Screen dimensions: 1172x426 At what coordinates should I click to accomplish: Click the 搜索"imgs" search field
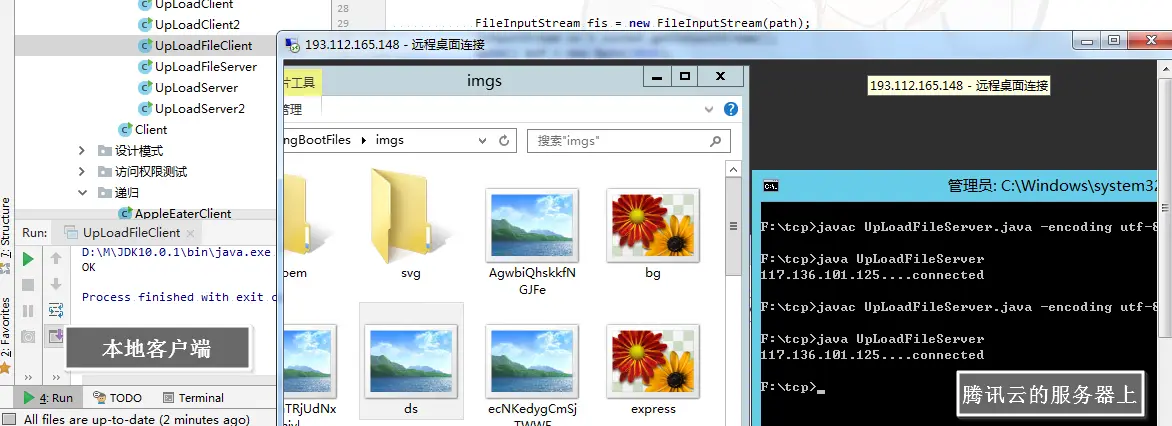pos(629,141)
